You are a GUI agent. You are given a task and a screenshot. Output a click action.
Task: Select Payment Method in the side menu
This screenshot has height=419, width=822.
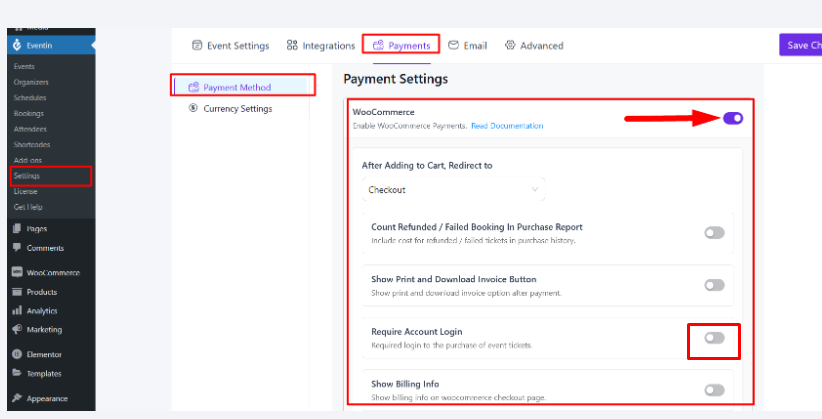click(x=241, y=87)
